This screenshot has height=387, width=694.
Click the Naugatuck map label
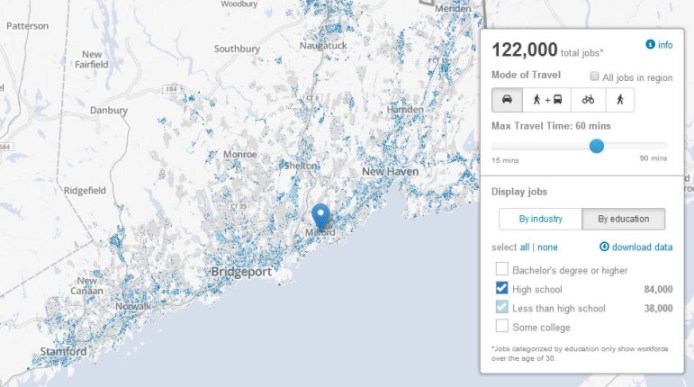tap(324, 46)
